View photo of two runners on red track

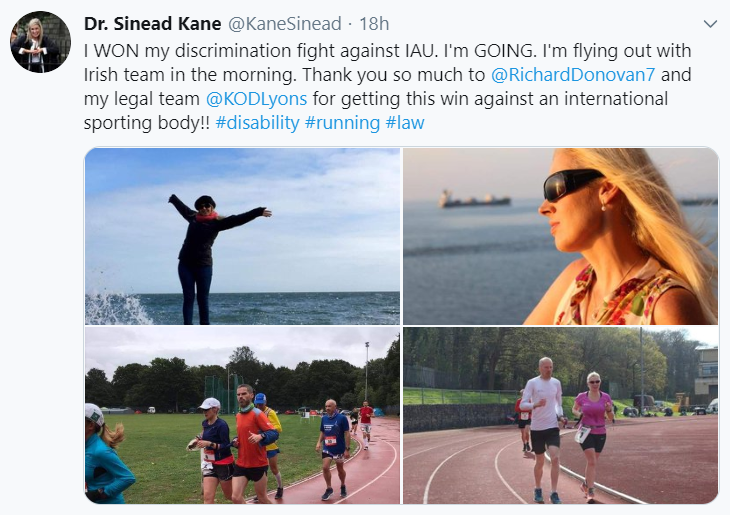click(x=561, y=415)
